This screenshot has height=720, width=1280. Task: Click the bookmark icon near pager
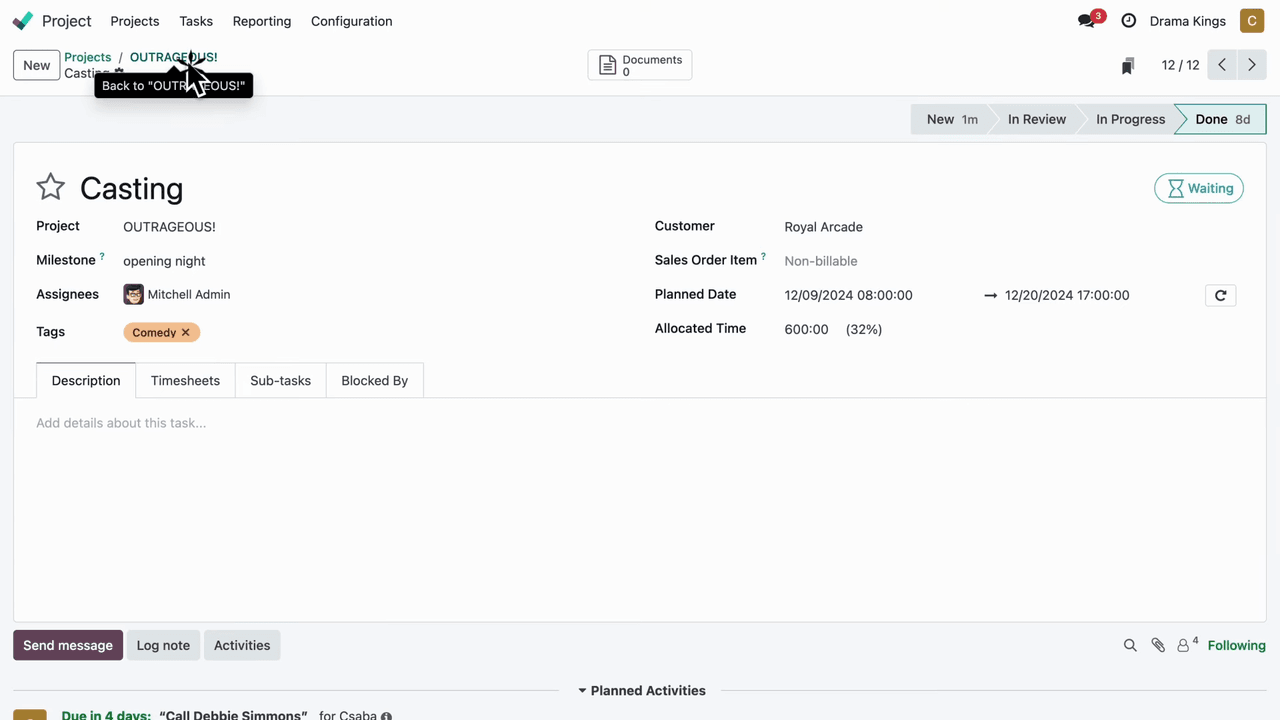point(1127,66)
